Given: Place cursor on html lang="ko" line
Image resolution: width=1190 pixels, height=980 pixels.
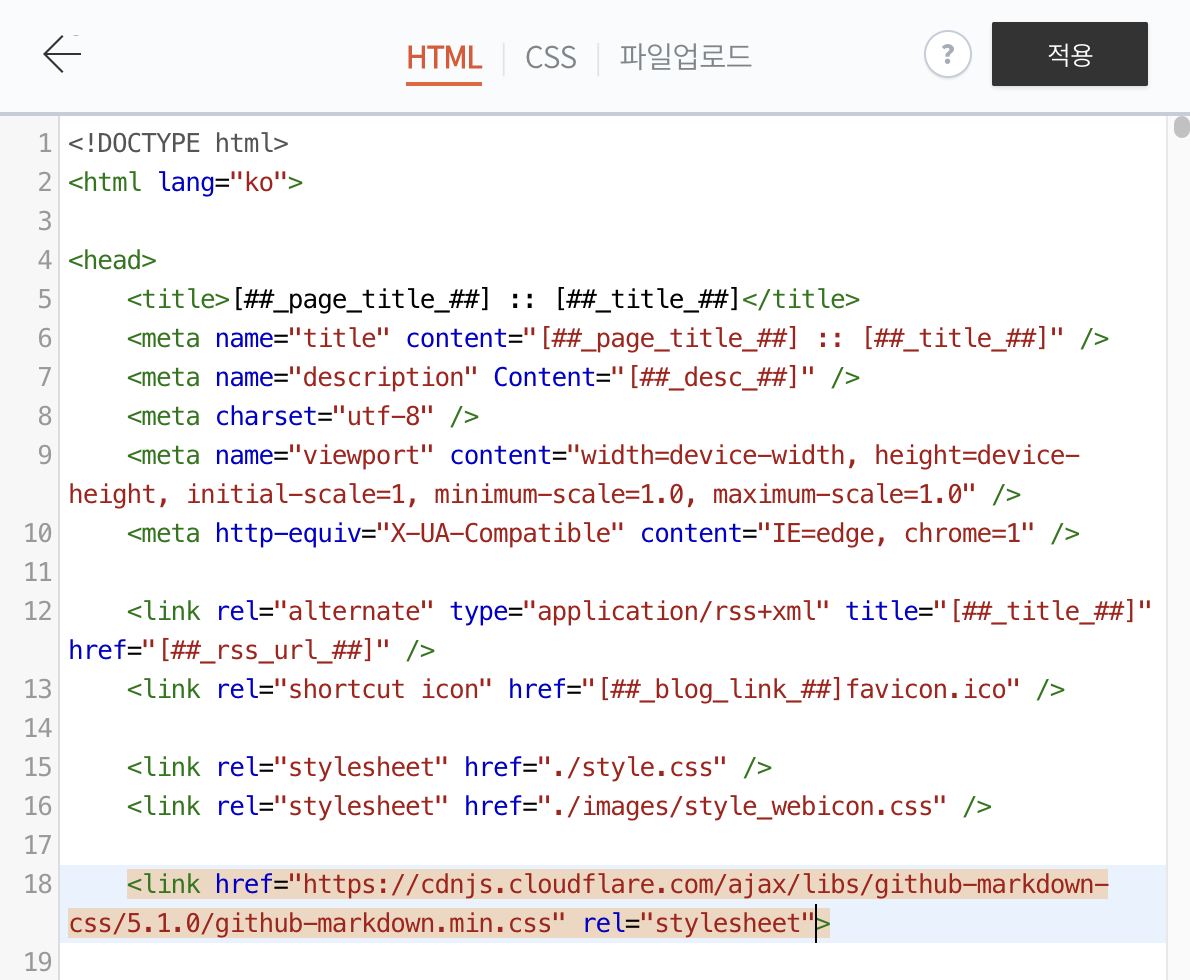Looking at the screenshot, I should (185, 182).
